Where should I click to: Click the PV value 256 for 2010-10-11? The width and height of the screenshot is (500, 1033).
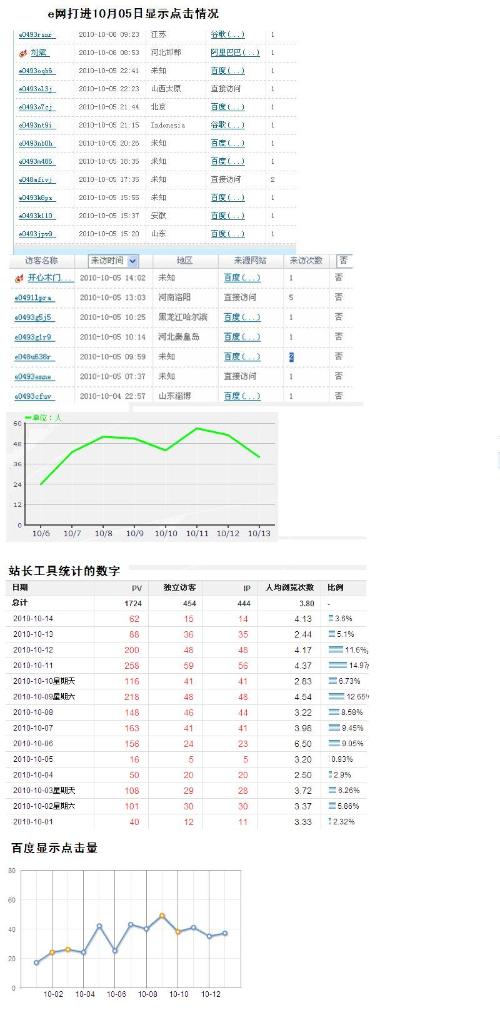pos(132,665)
